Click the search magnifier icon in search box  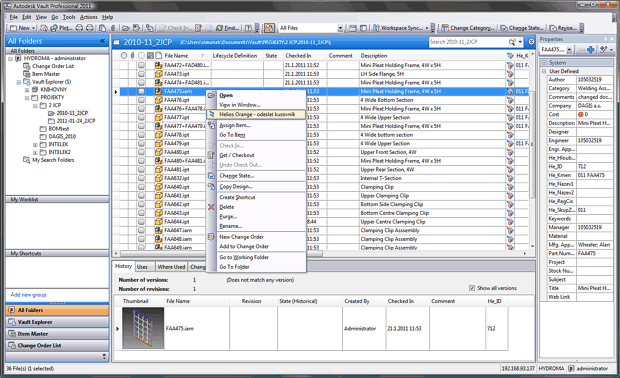tap(512, 42)
